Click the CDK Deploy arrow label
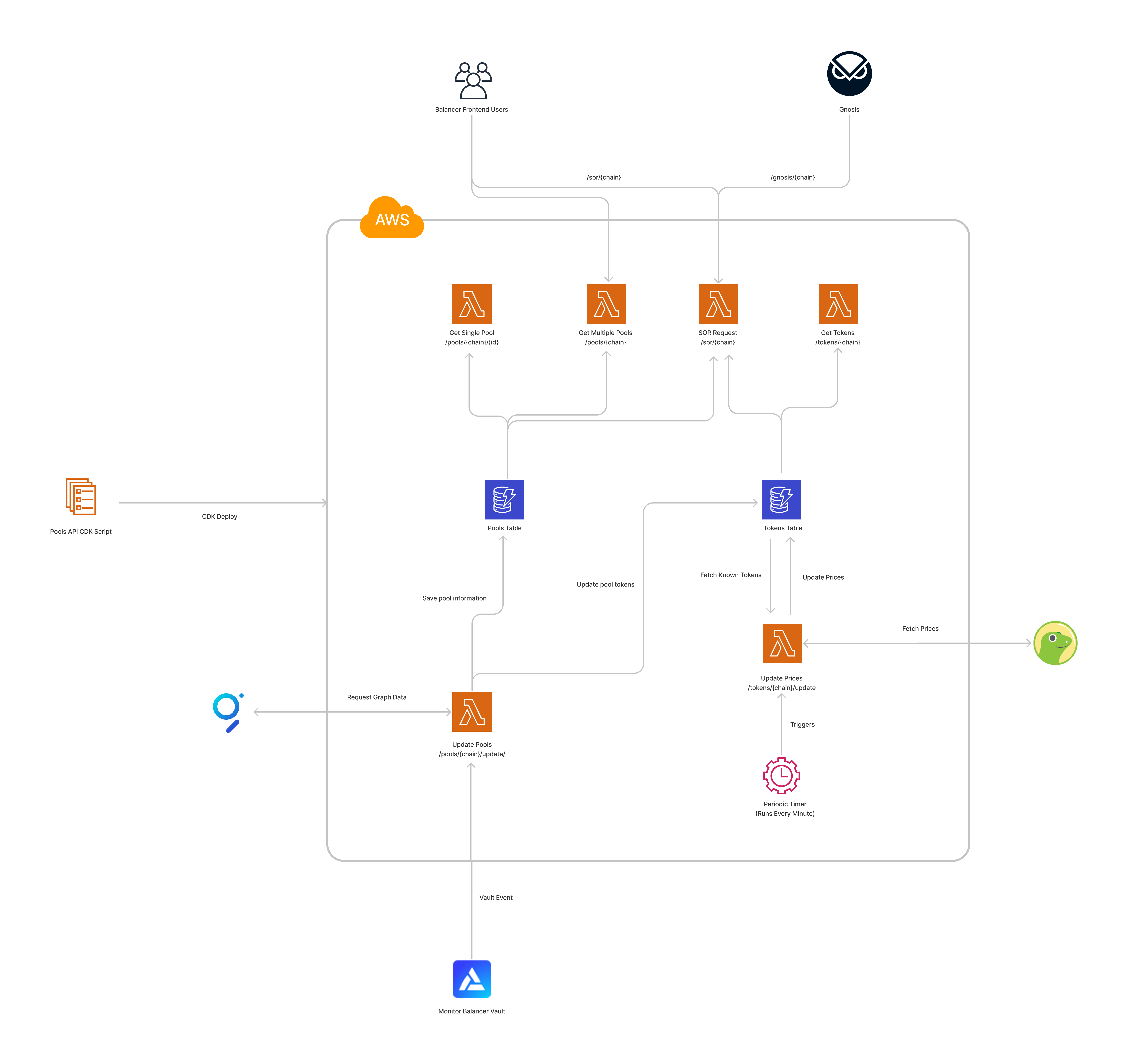The height and width of the screenshot is (1064, 1129). point(219,517)
